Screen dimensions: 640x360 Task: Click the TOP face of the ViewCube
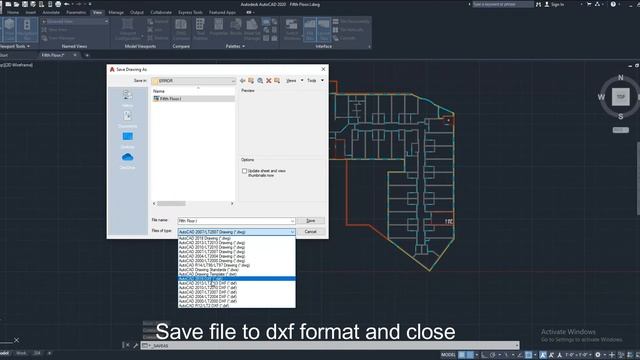coord(620,97)
